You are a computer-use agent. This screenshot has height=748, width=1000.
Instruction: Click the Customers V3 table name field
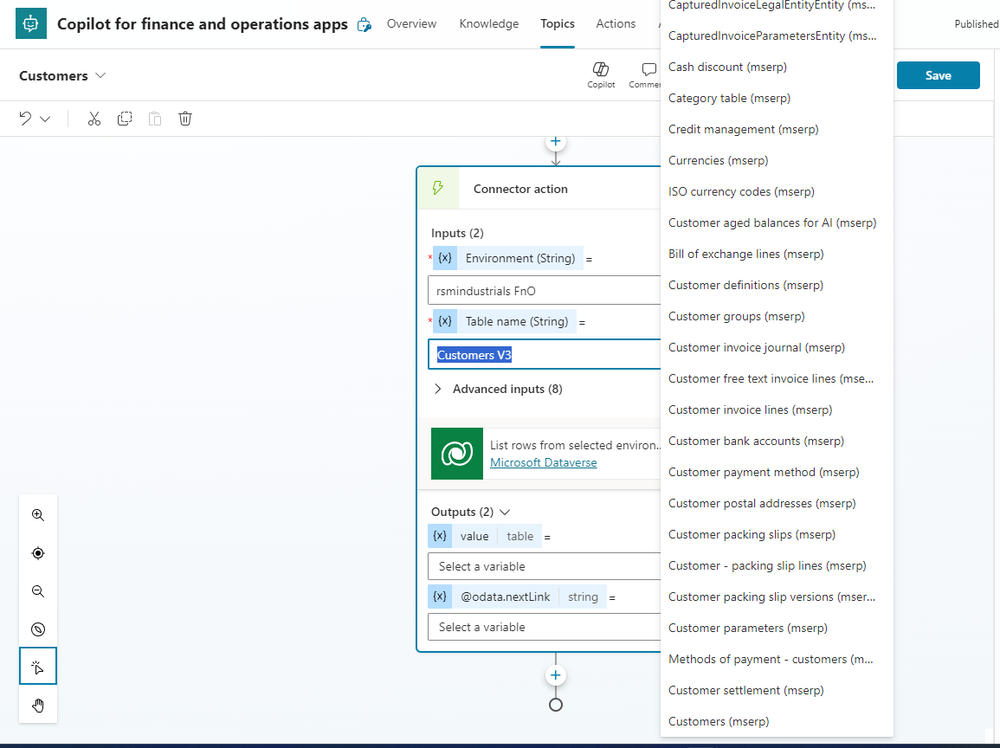544,355
